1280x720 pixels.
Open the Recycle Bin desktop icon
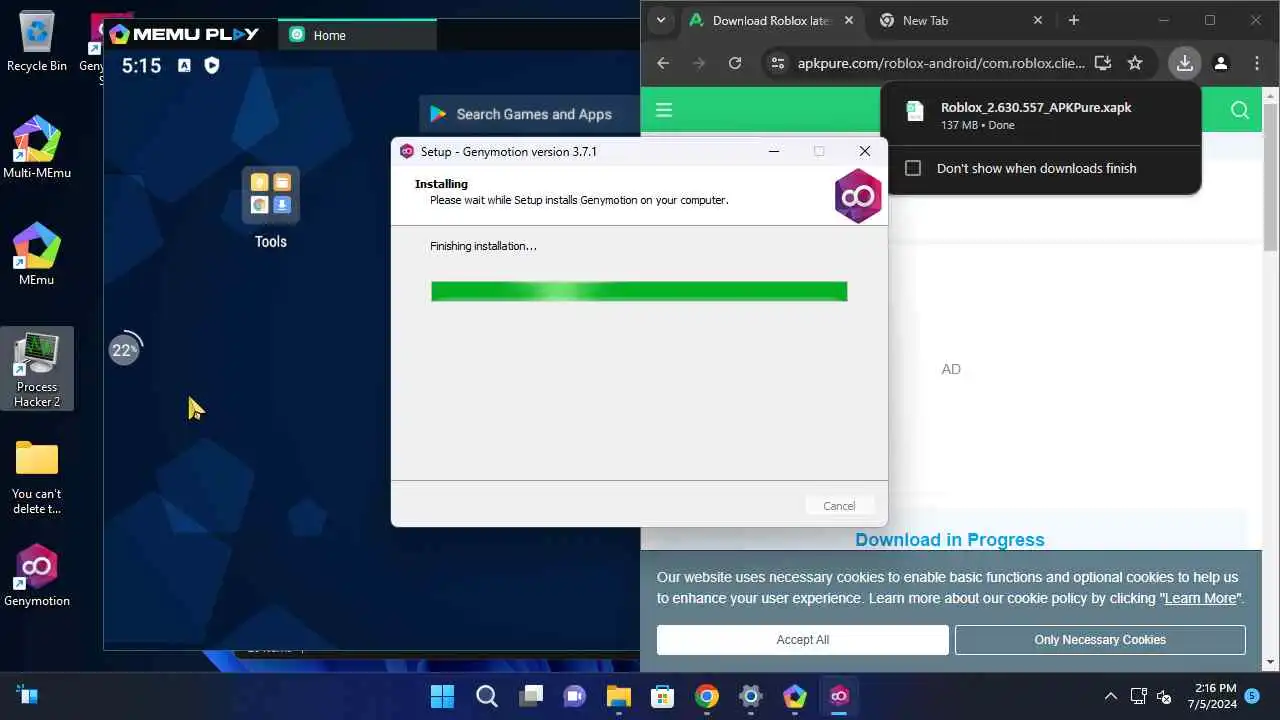tap(37, 42)
